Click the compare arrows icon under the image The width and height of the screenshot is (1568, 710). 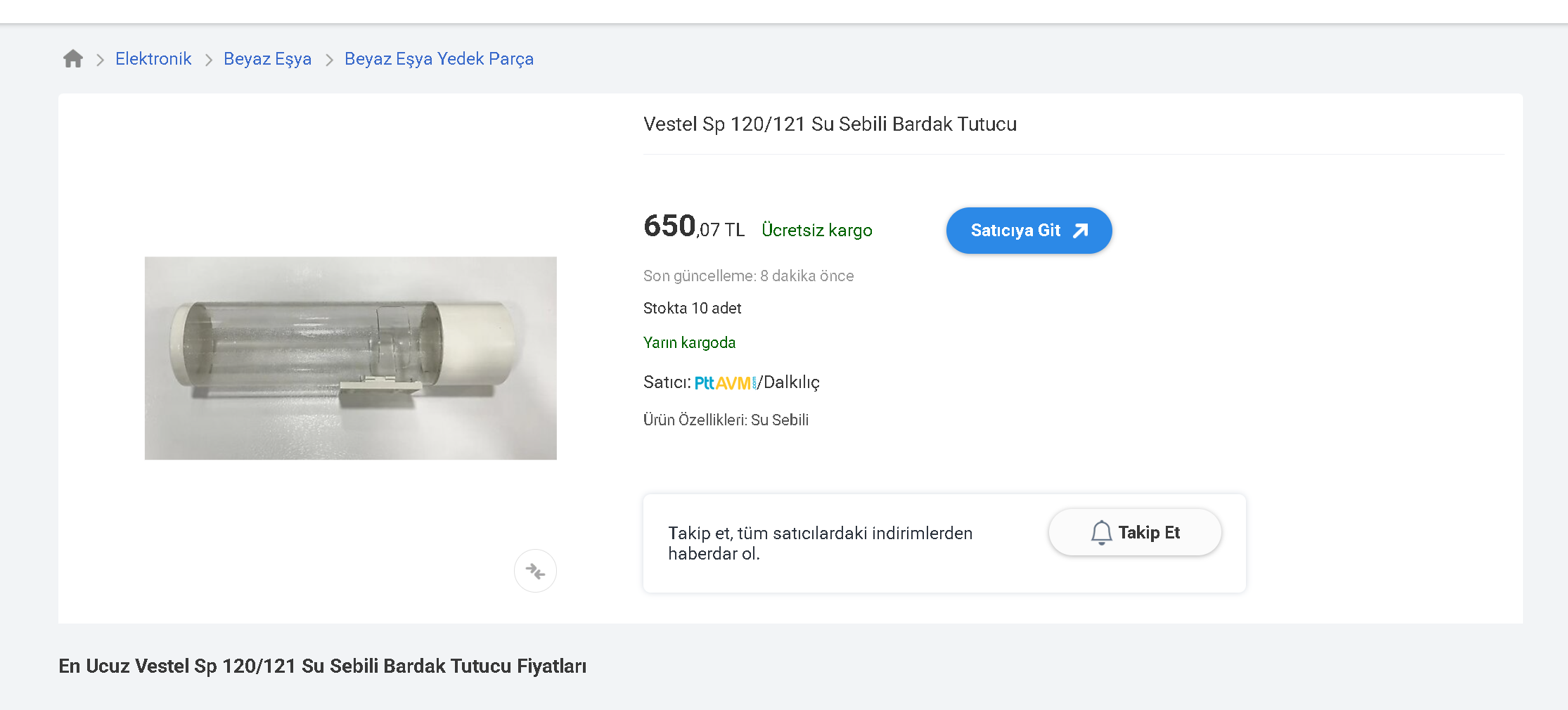(535, 571)
